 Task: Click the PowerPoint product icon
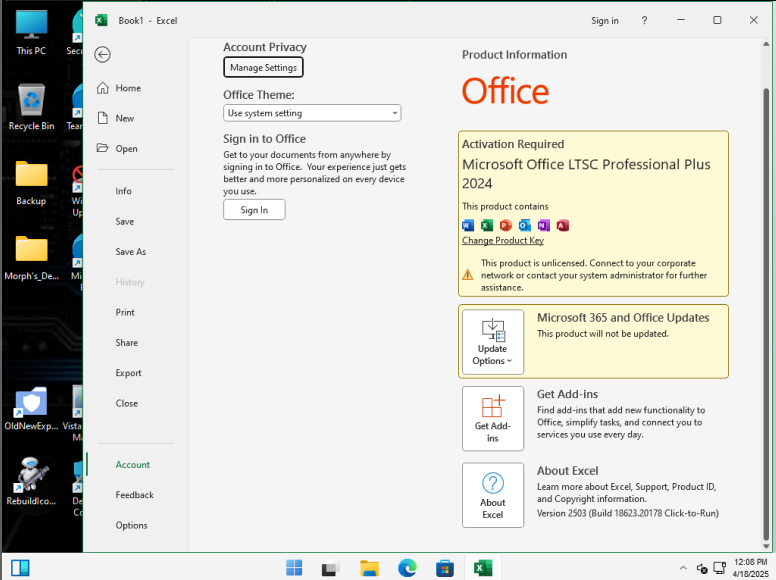point(505,226)
